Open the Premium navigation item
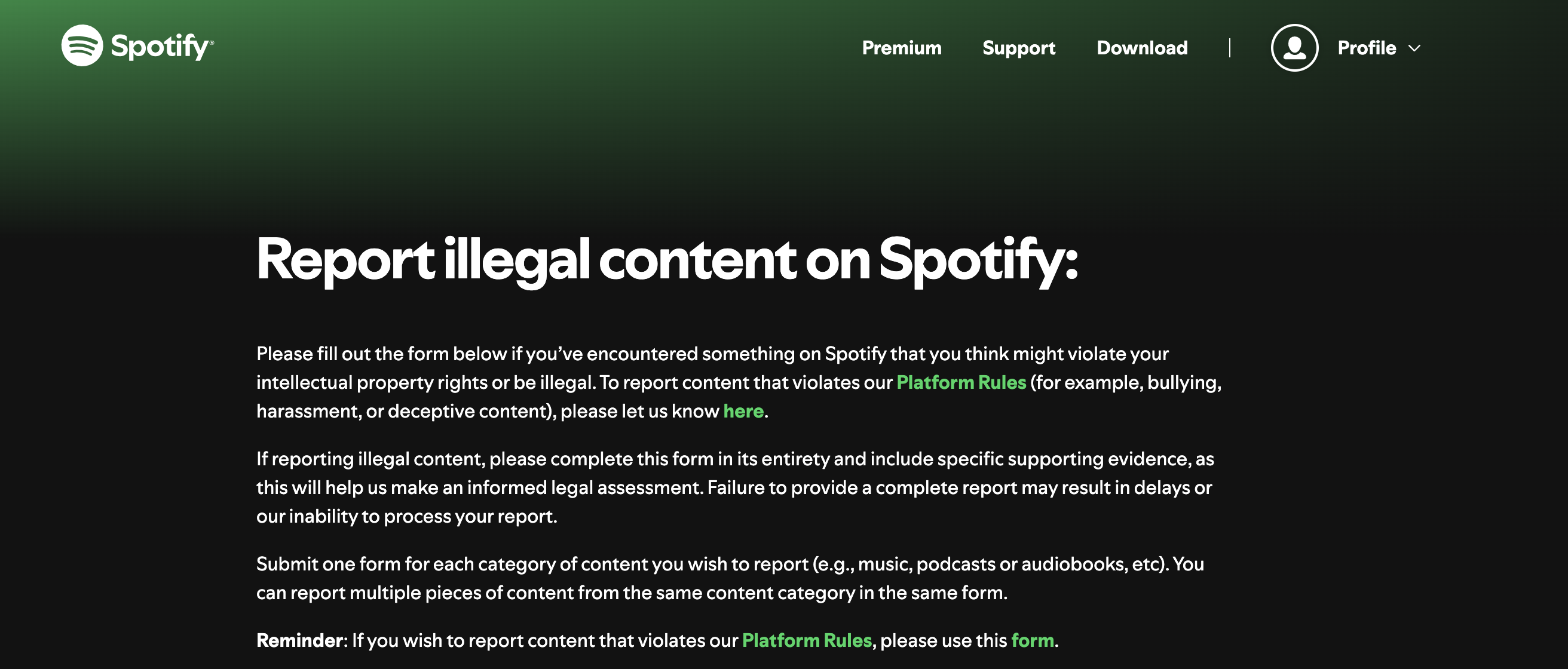Viewport: 1568px width, 669px height. (x=902, y=47)
